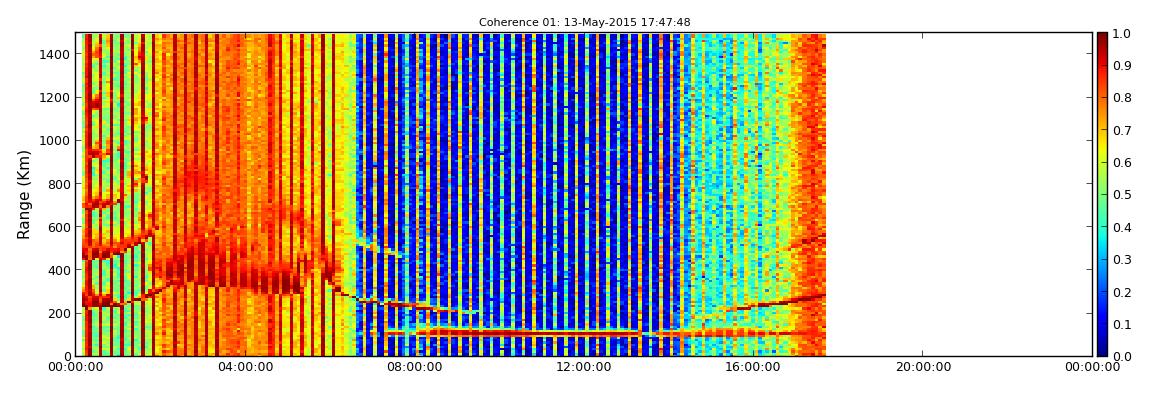
Task: Click the 0.6 colorbar label
Action: pyautogui.click(x=1123, y=162)
